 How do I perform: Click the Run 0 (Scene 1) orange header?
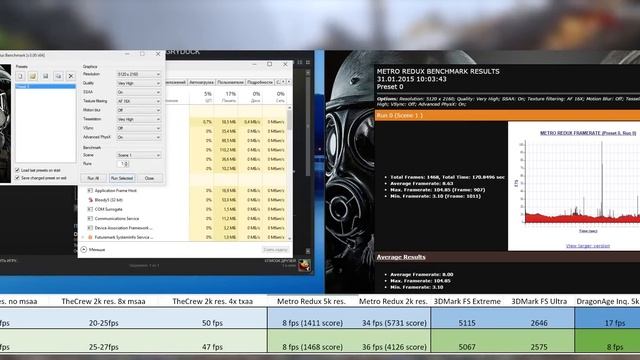(507, 116)
